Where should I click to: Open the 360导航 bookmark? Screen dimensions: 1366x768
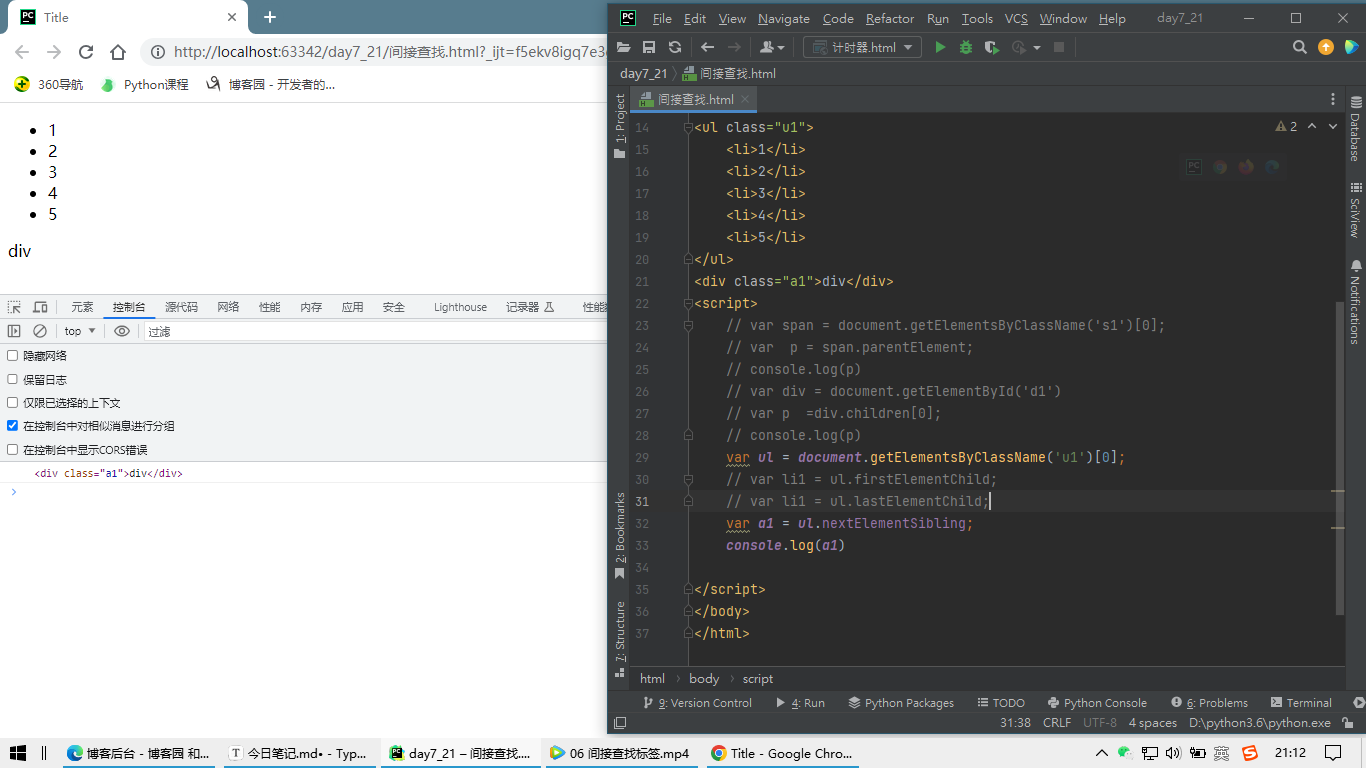click(x=50, y=85)
